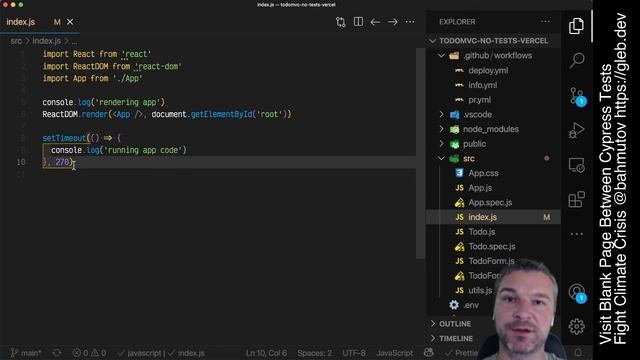Click javascript linter status item
The height and width of the screenshot is (360, 640).
coord(141,353)
